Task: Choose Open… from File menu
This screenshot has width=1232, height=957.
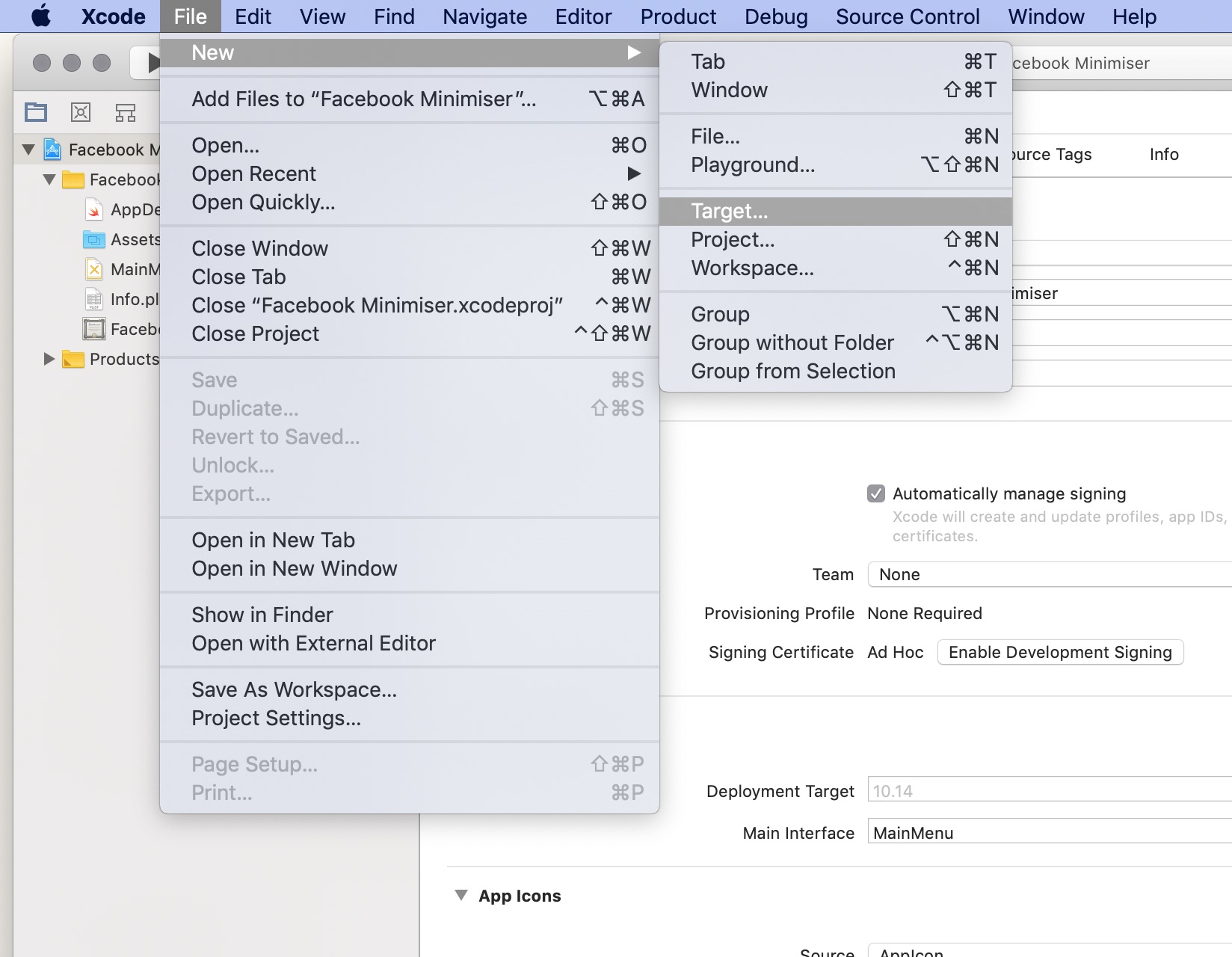Action: click(410, 145)
